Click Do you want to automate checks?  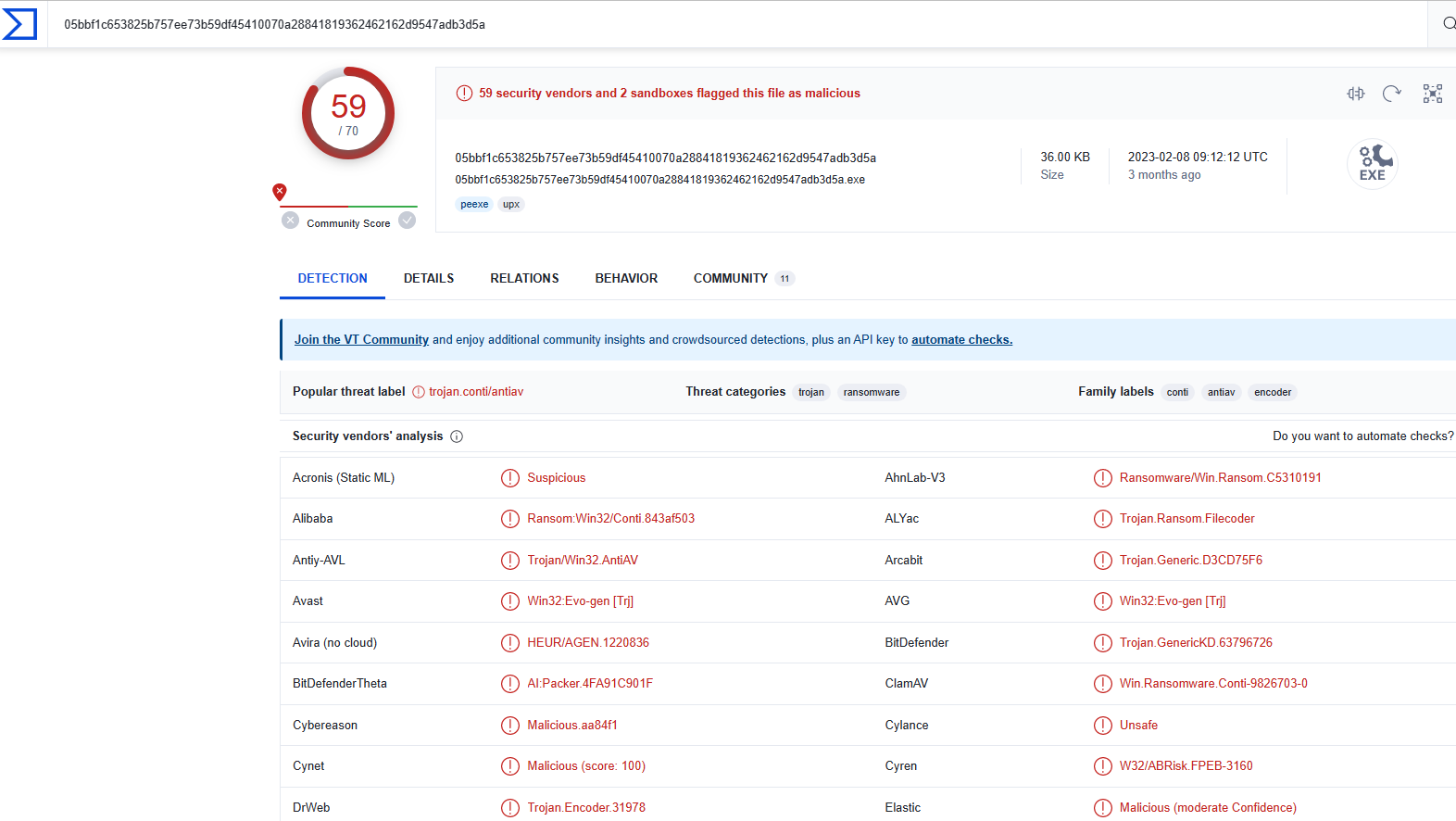[x=1363, y=436]
